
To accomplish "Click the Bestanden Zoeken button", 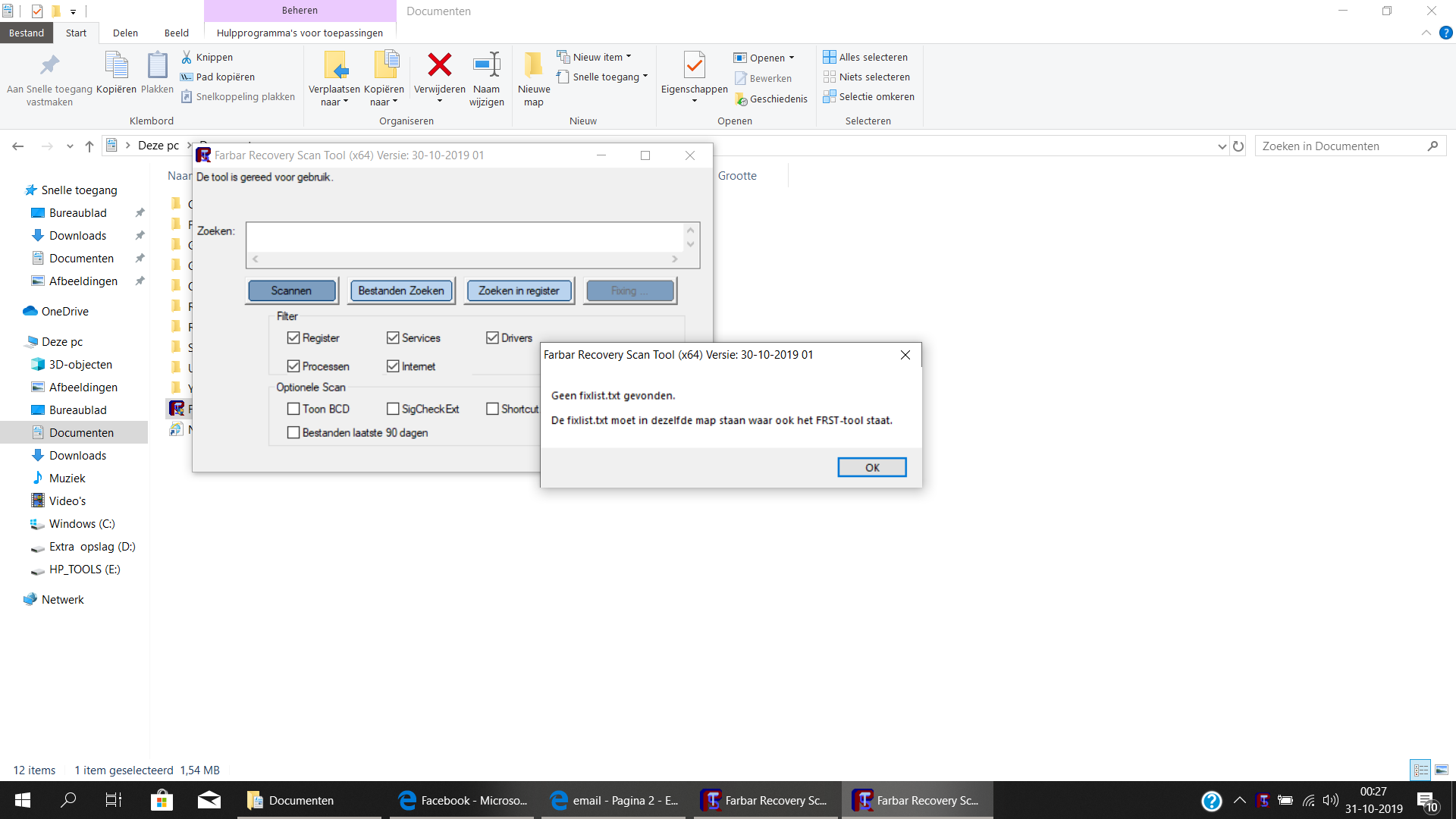I will point(401,290).
